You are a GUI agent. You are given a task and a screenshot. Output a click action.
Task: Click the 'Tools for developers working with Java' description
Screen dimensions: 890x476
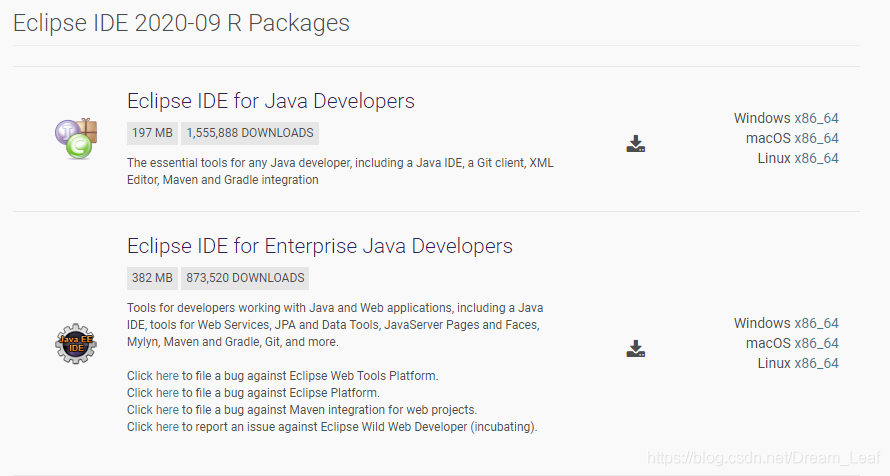335,325
